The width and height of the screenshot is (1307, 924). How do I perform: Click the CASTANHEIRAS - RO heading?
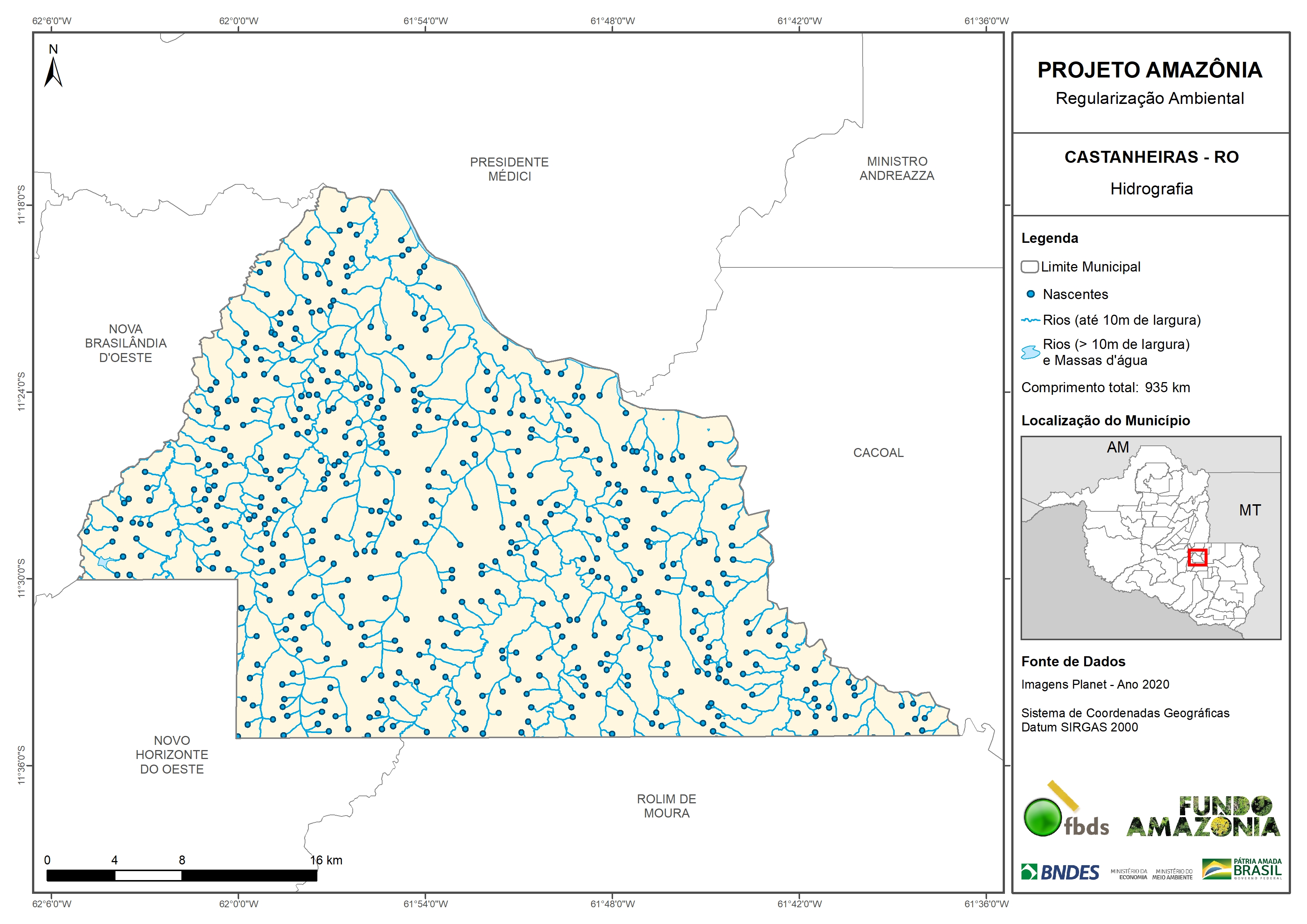pos(1151,157)
